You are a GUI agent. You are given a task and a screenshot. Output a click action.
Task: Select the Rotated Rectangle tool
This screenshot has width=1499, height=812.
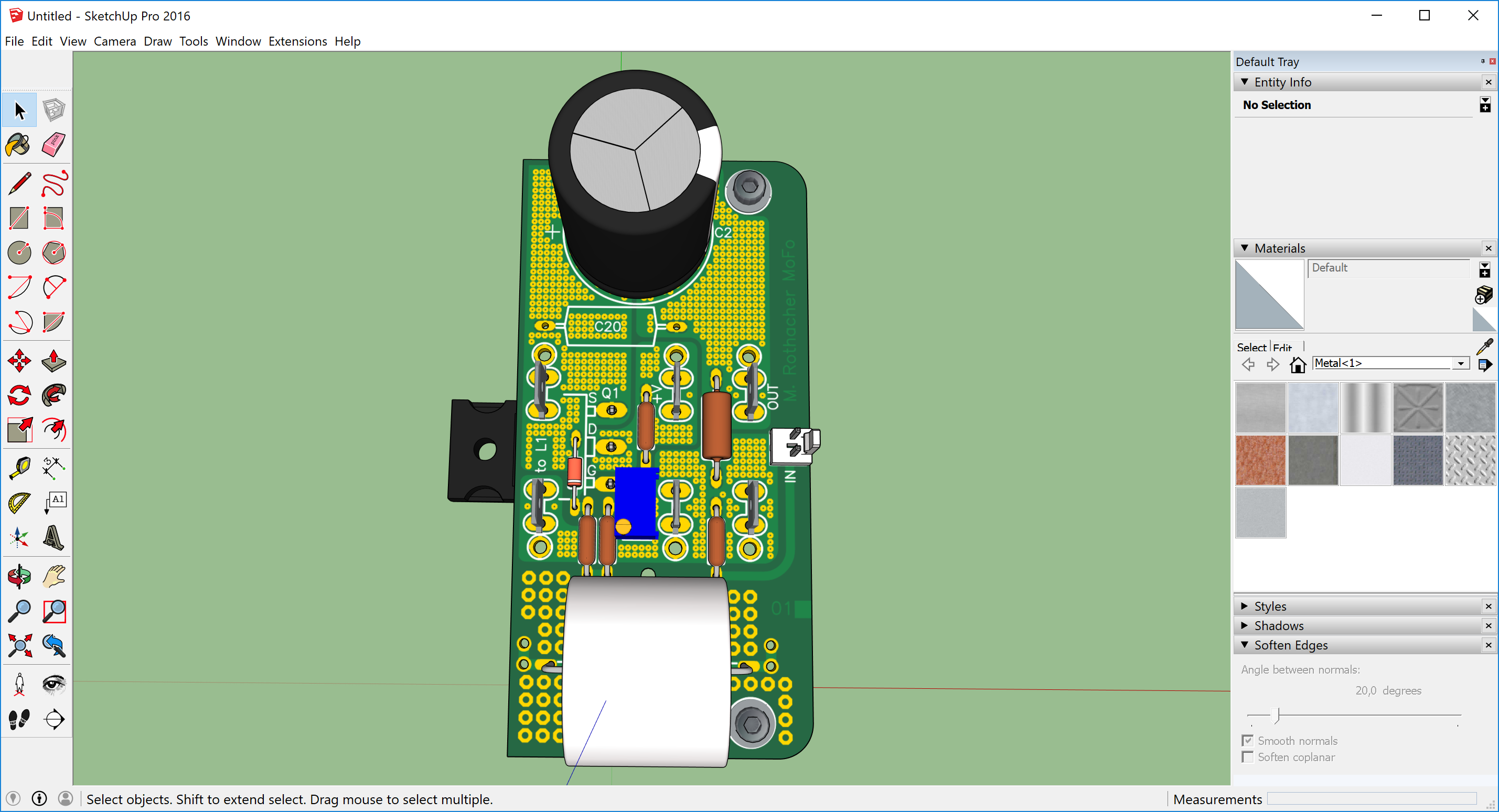coord(54,219)
